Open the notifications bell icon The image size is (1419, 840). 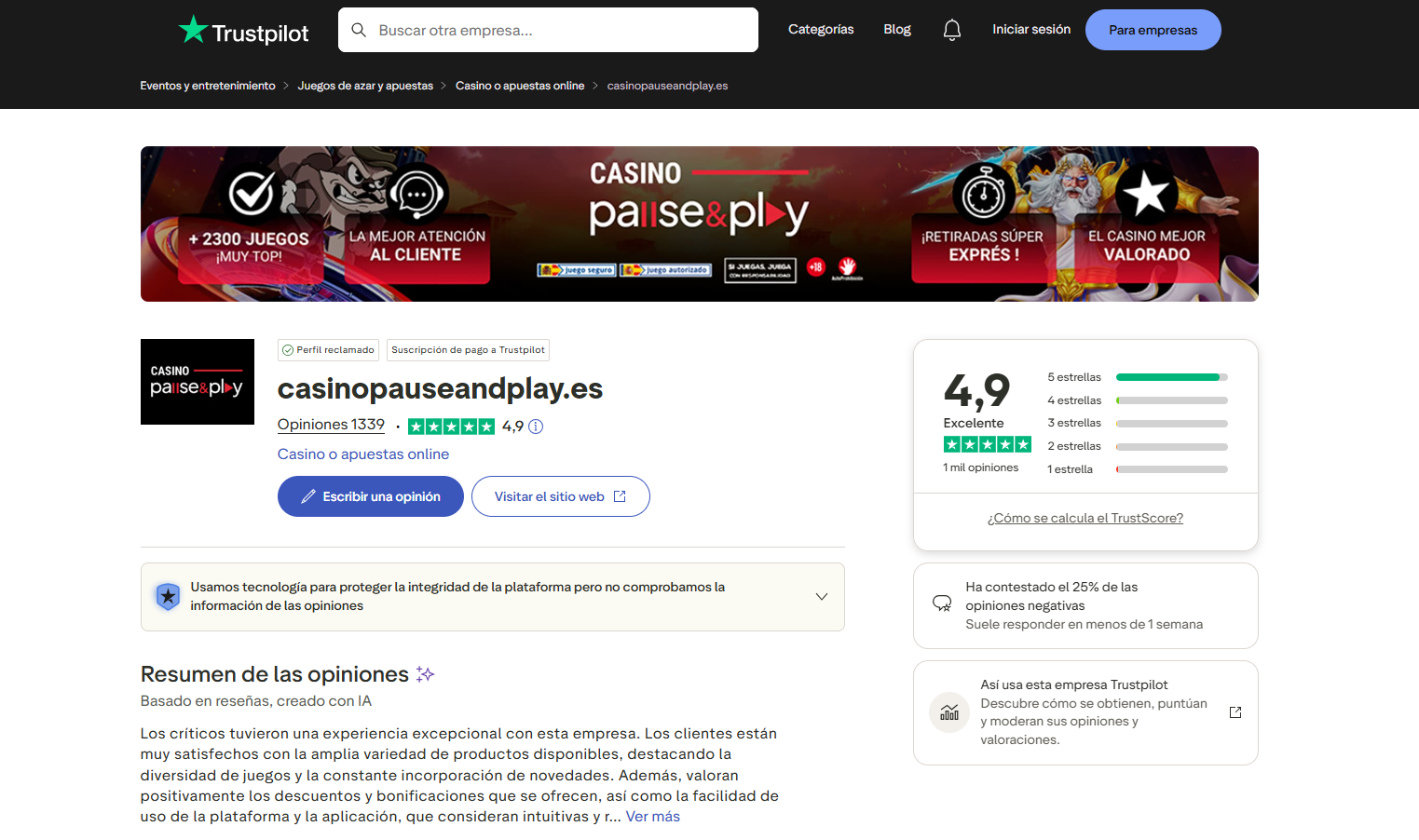(951, 29)
